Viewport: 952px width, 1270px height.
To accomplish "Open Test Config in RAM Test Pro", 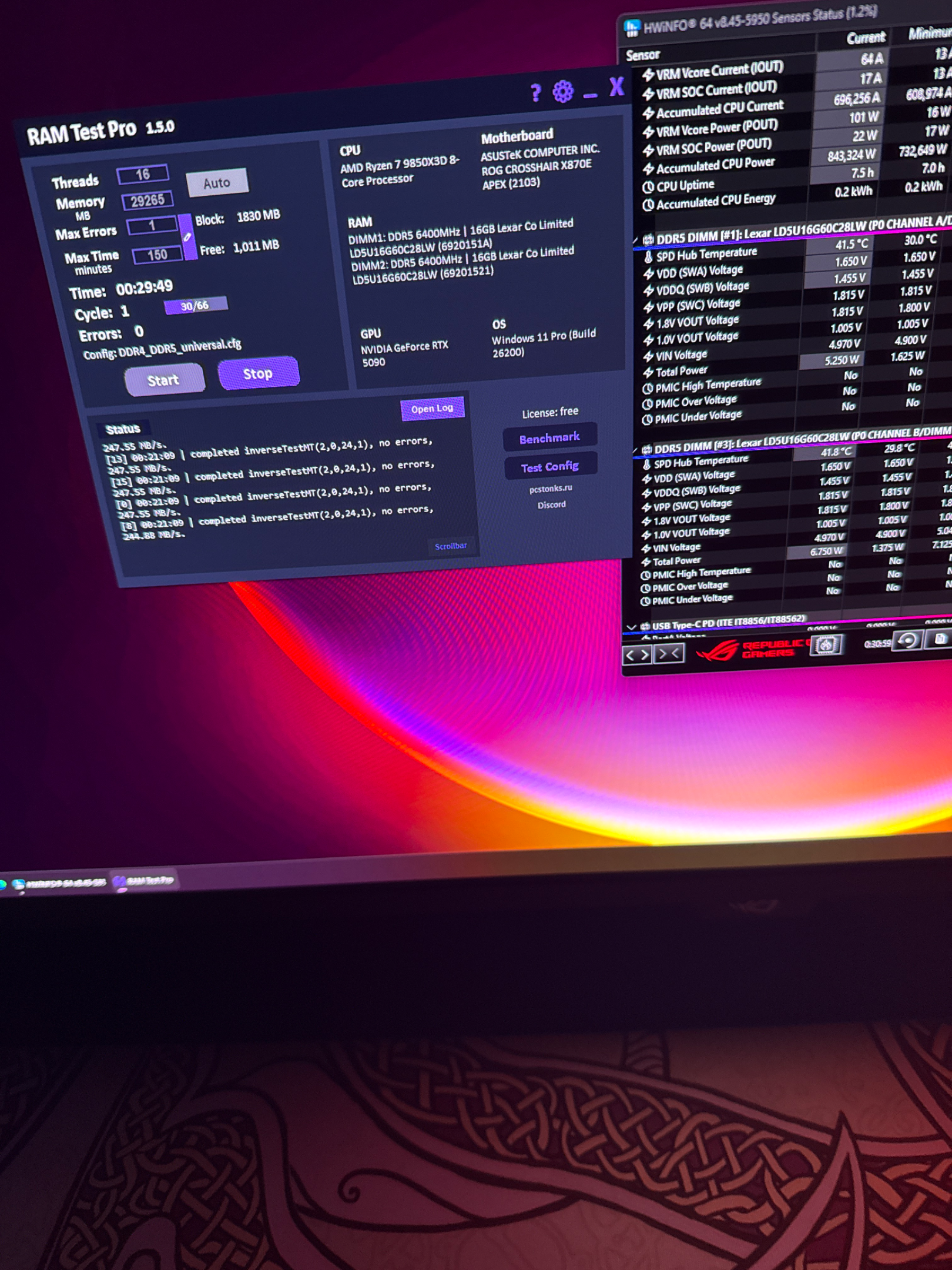I will pyautogui.click(x=550, y=467).
